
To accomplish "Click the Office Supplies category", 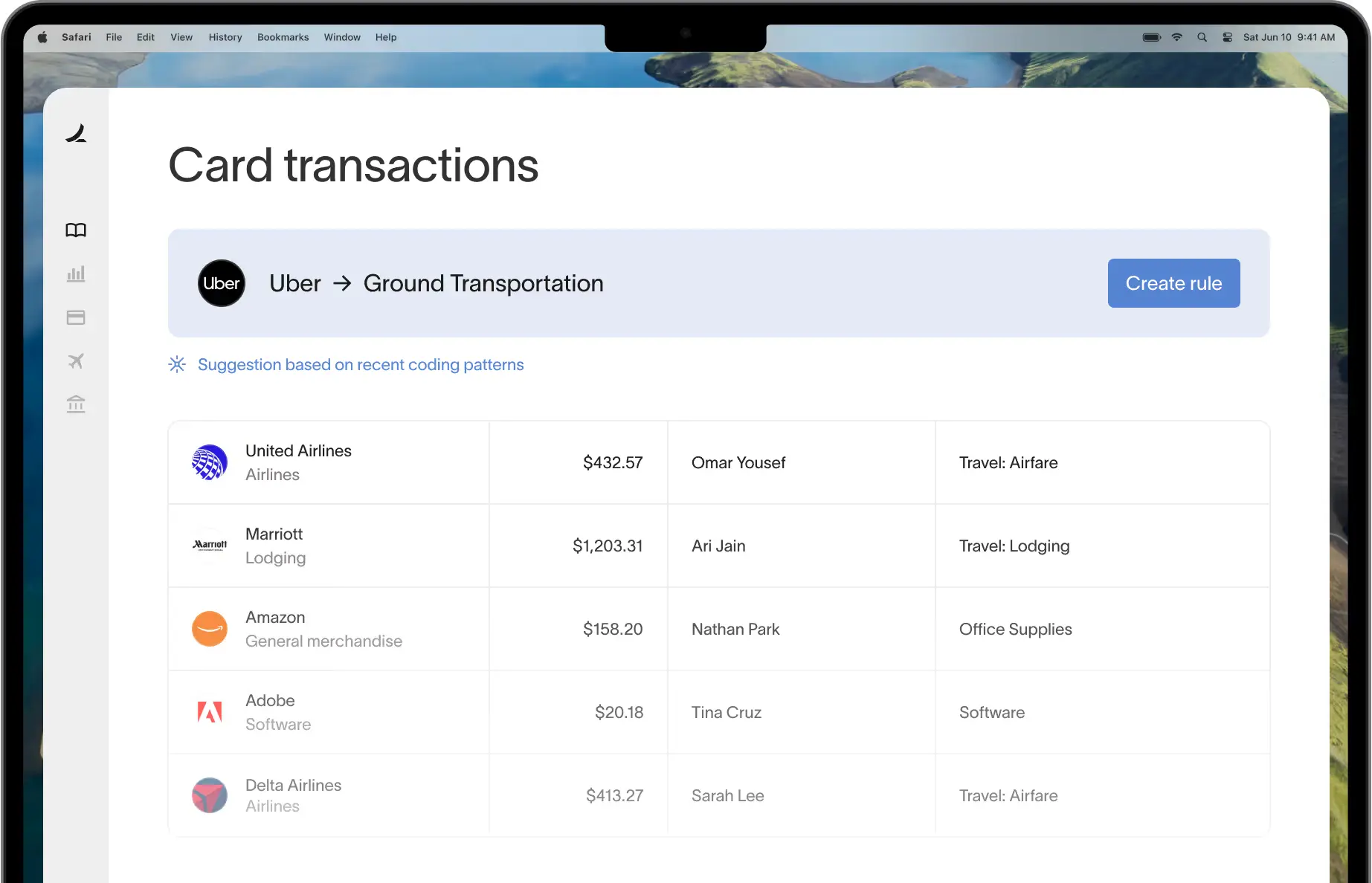I will (1016, 629).
